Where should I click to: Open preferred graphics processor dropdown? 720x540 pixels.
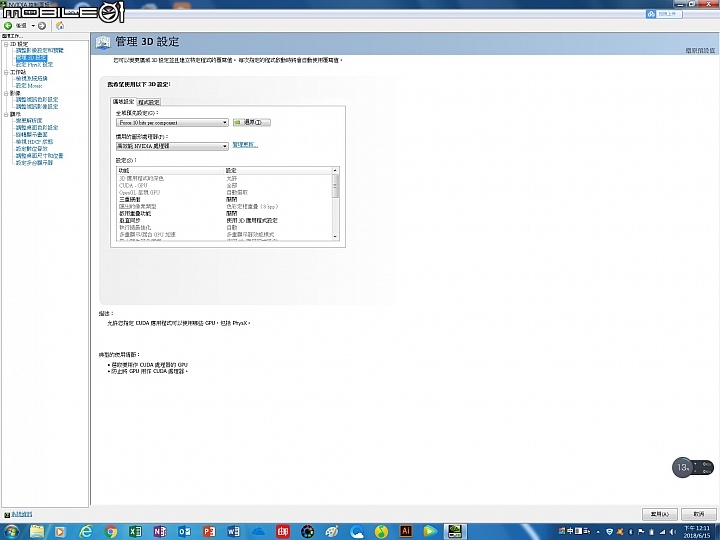(172, 146)
